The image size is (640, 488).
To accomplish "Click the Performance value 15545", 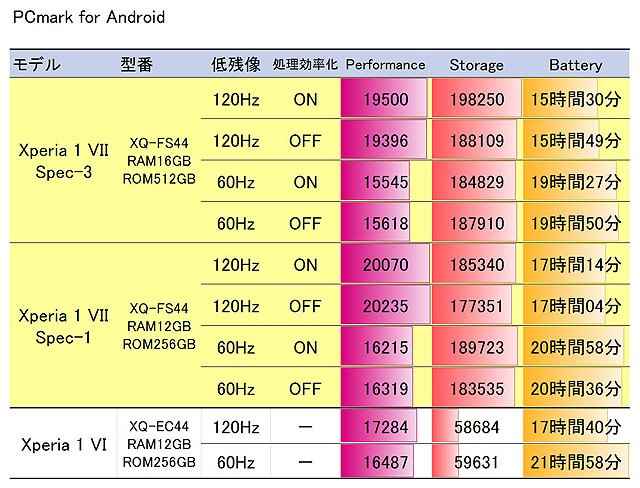I will (x=386, y=182).
